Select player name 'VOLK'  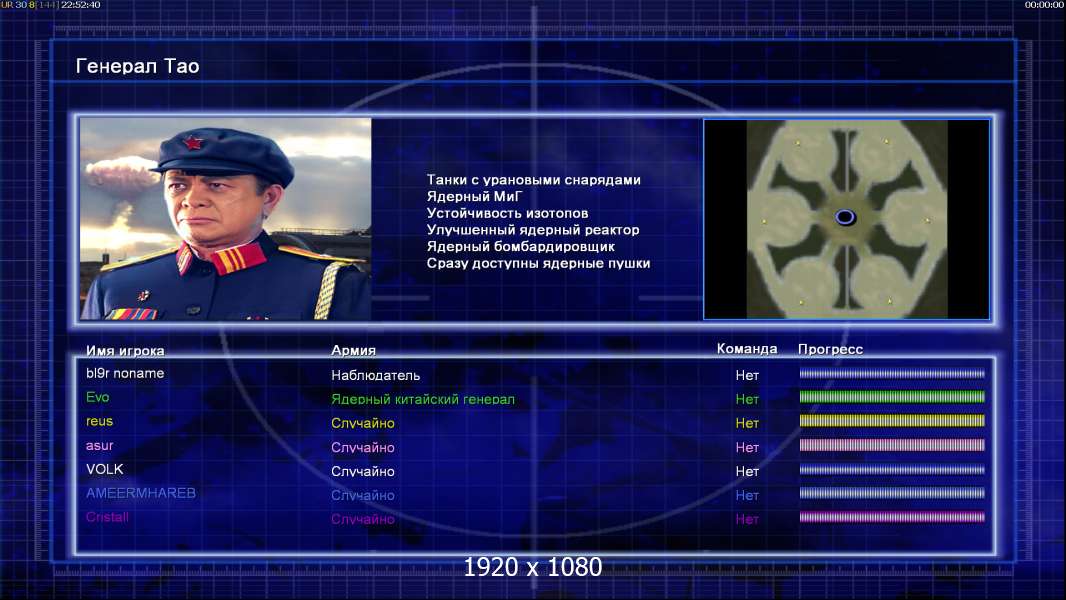coord(105,469)
